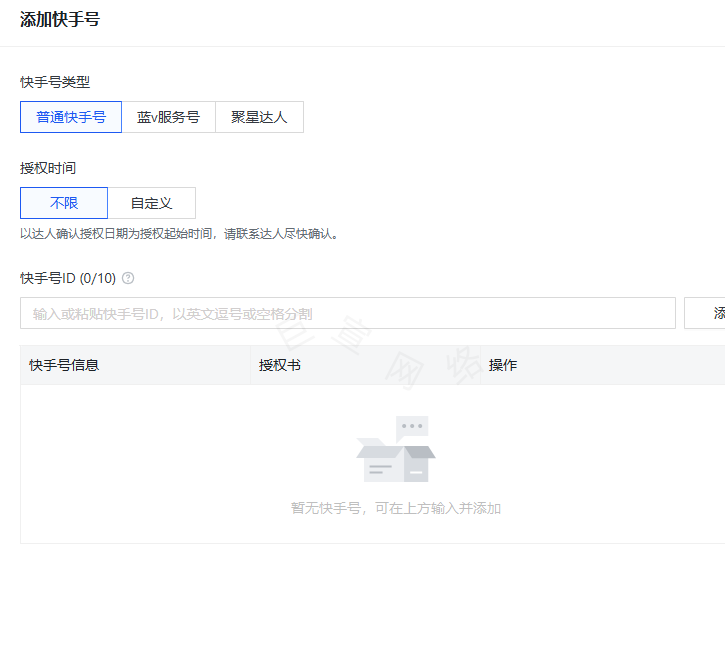The height and width of the screenshot is (666, 725).
Task: Choose 聚星达人 account type
Action: pyautogui.click(x=259, y=117)
